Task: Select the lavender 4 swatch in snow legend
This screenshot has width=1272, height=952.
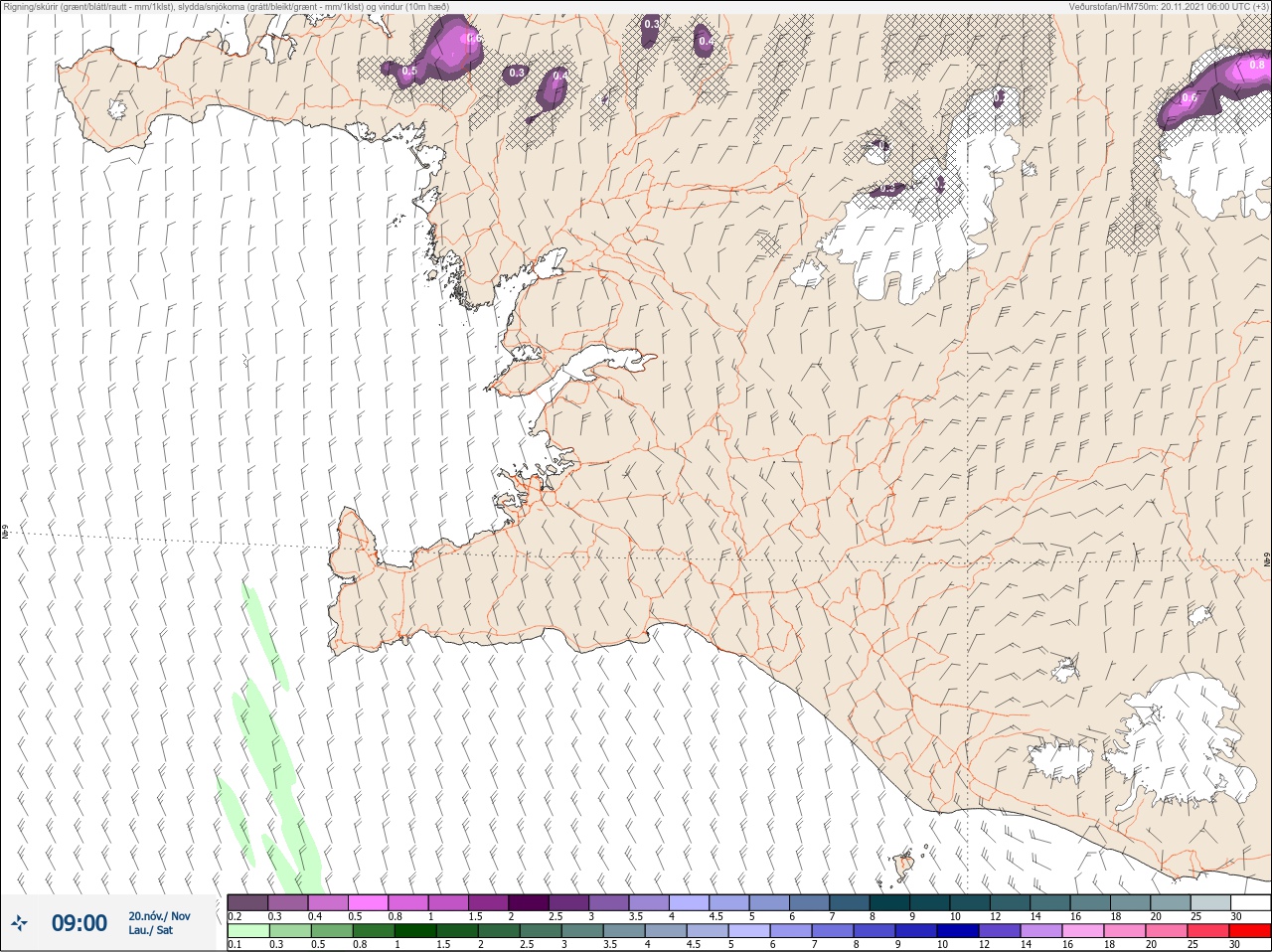Action: pos(690,902)
